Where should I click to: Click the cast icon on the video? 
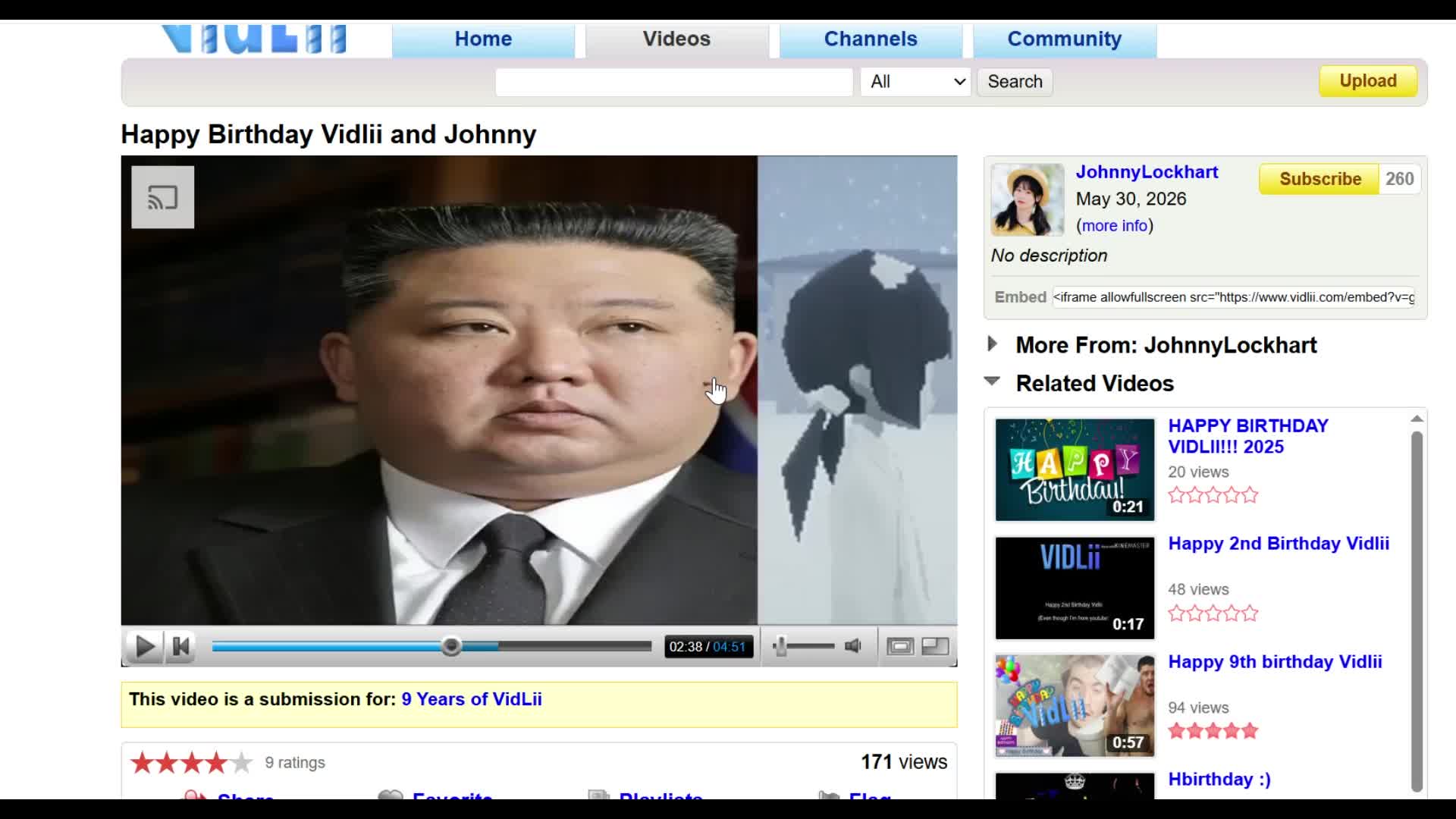click(162, 197)
